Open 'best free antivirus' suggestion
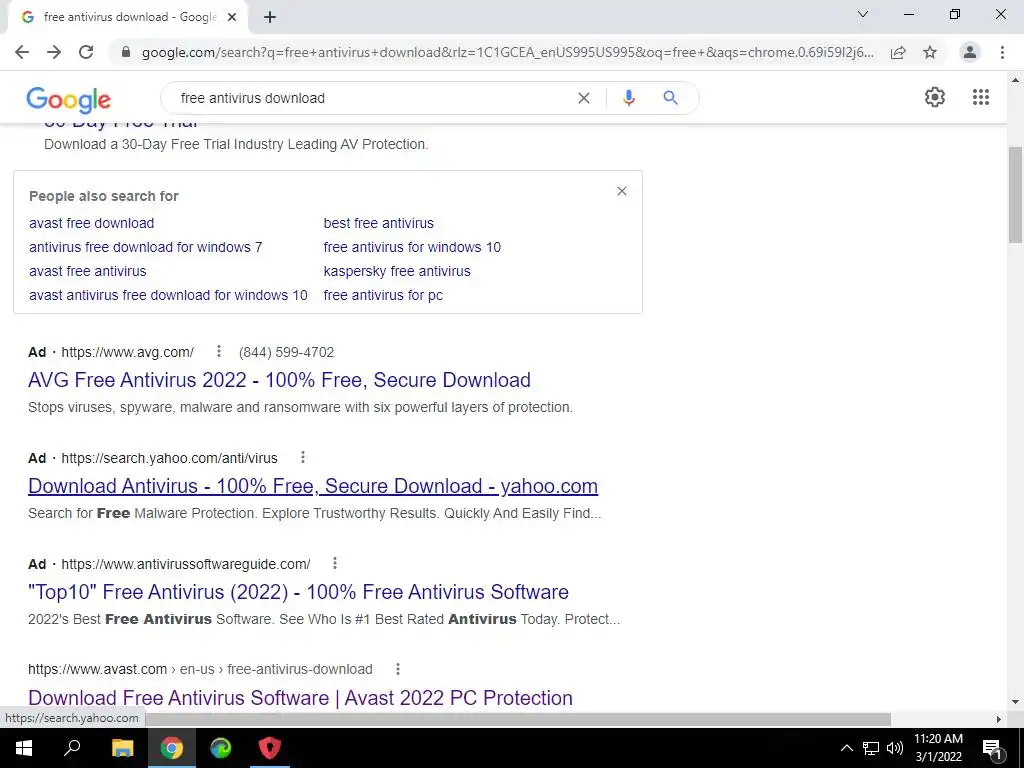The height and width of the screenshot is (768, 1024). pos(378,223)
